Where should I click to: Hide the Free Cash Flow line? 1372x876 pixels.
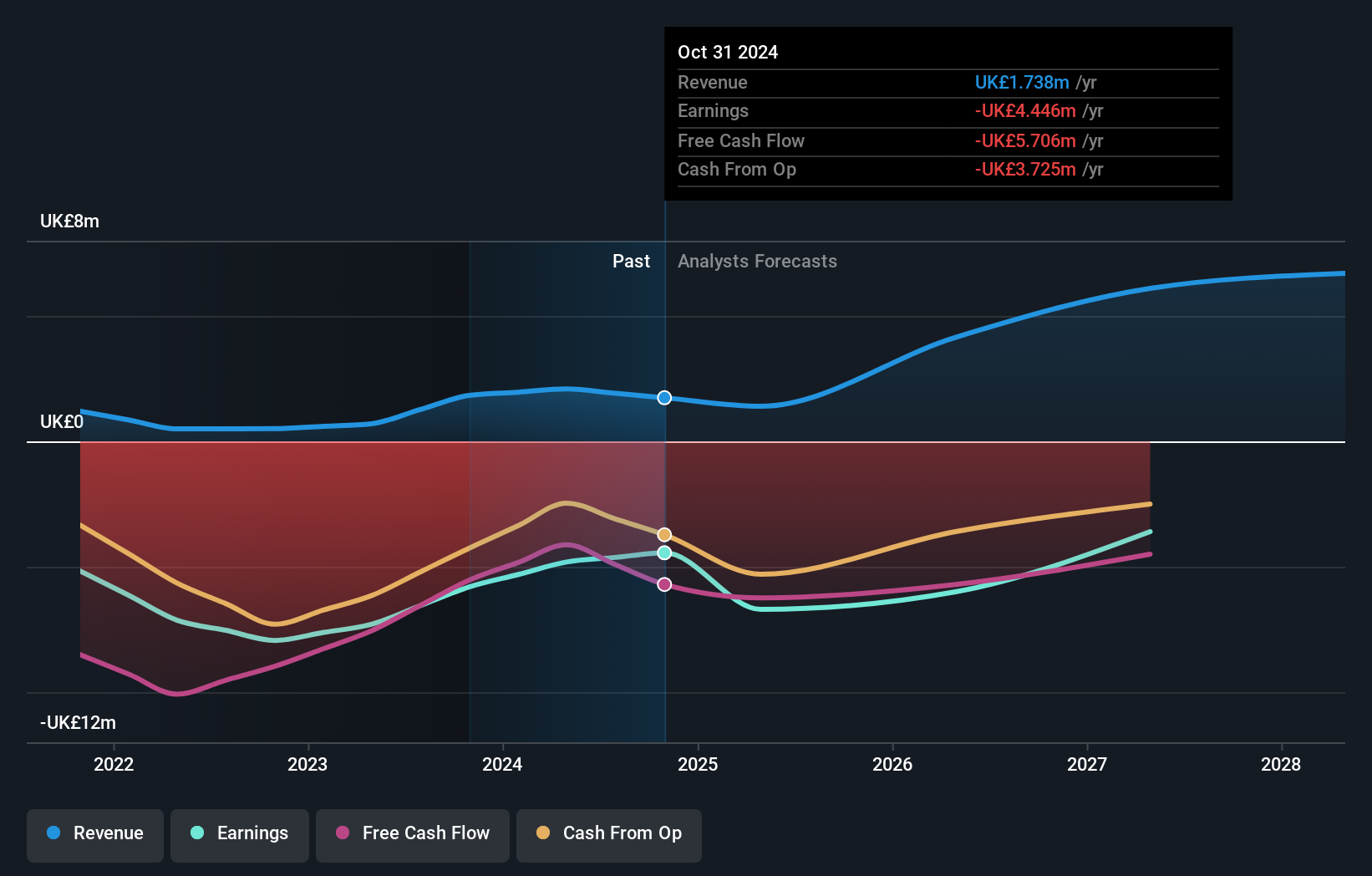[x=412, y=834]
